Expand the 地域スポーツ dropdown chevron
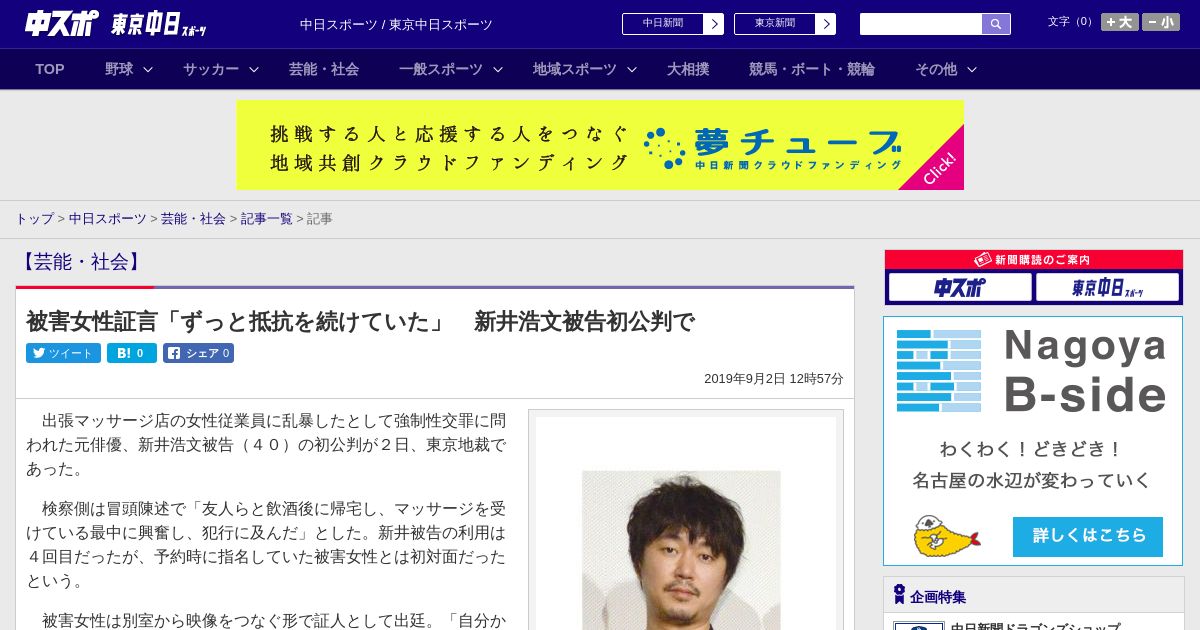Screen dimensions: 1200x630 (632, 69)
